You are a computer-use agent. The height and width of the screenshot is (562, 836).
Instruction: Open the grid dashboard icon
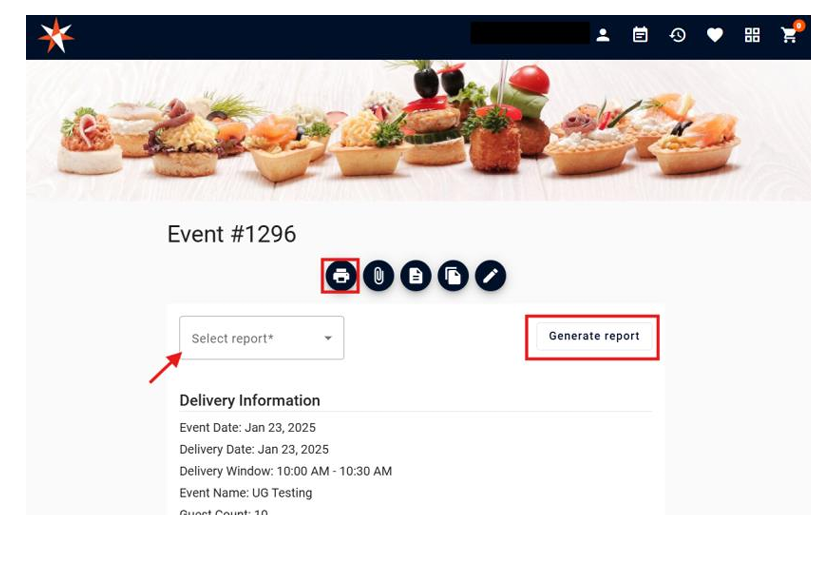point(752,35)
